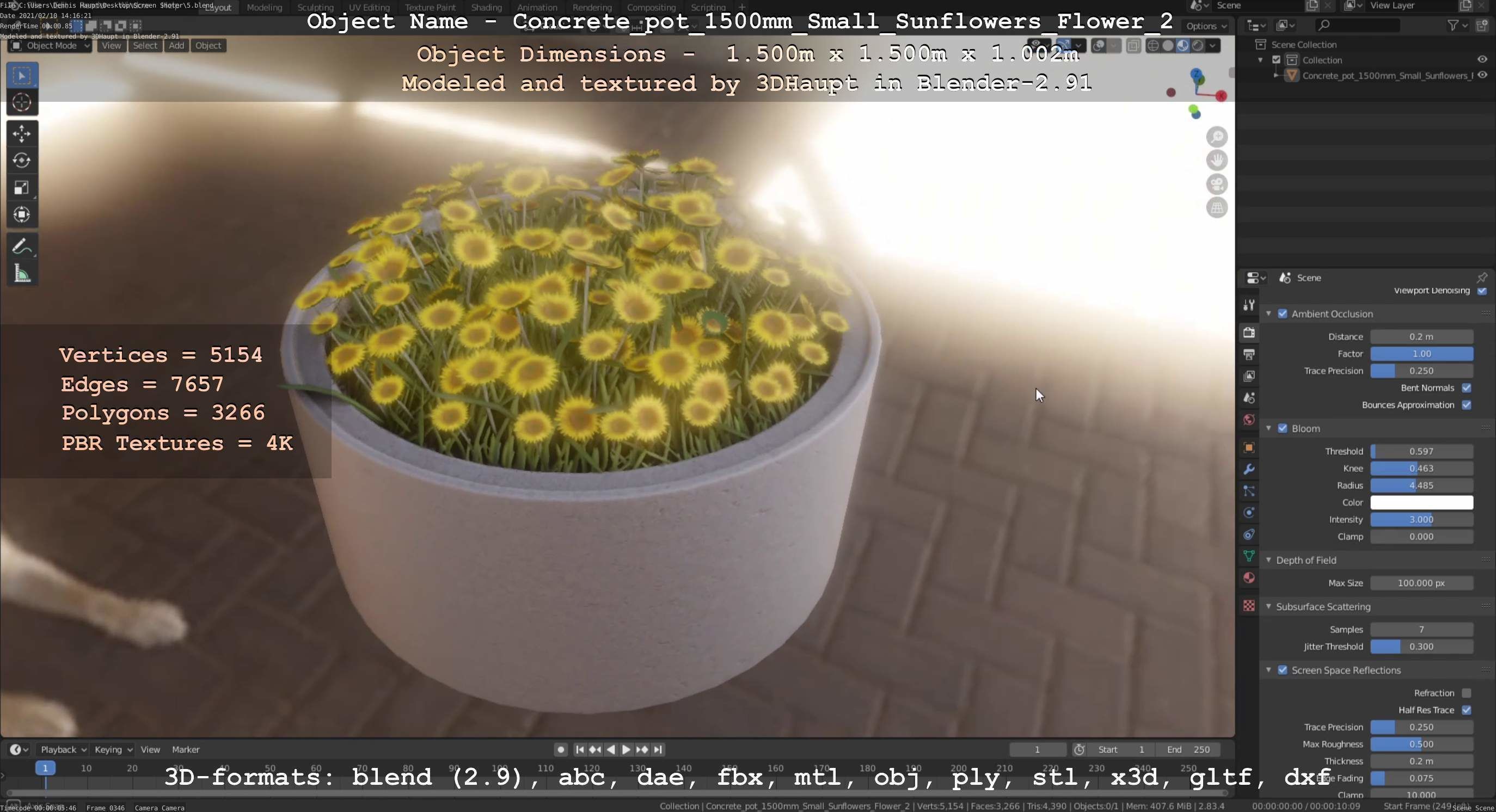Open the viewport View menu
The width and height of the screenshot is (1496, 812).
tap(111, 46)
